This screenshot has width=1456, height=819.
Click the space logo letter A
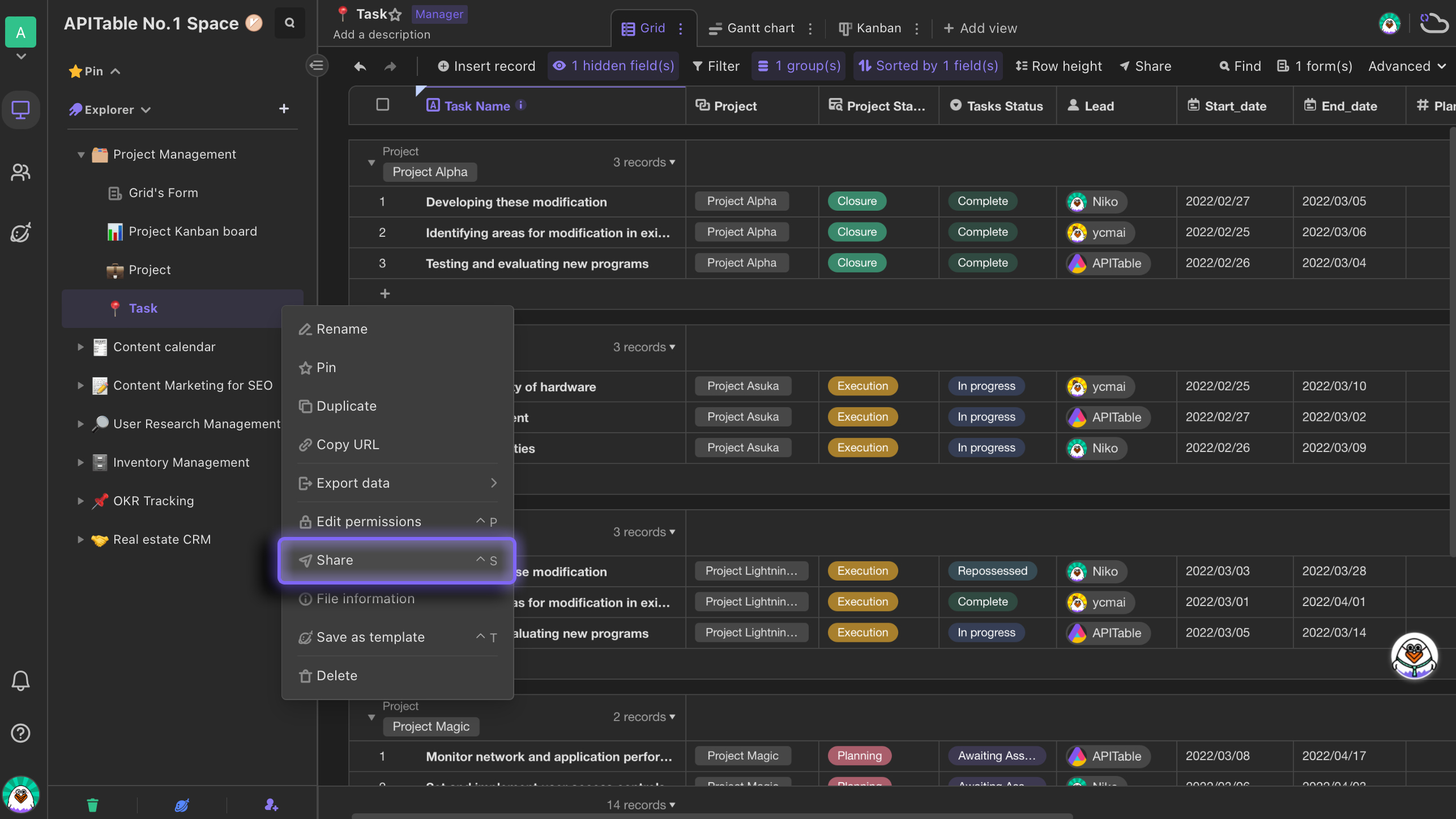pyautogui.click(x=20, y=32)
